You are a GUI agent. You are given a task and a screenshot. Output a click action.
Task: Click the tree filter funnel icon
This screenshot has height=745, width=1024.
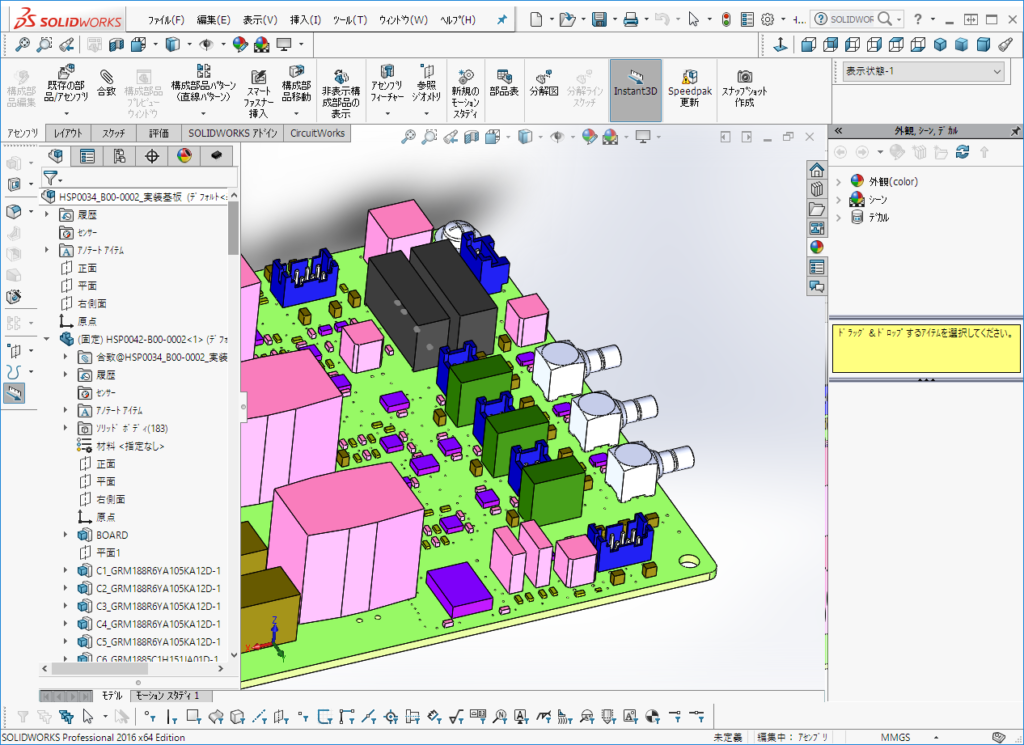click(50, 177)
